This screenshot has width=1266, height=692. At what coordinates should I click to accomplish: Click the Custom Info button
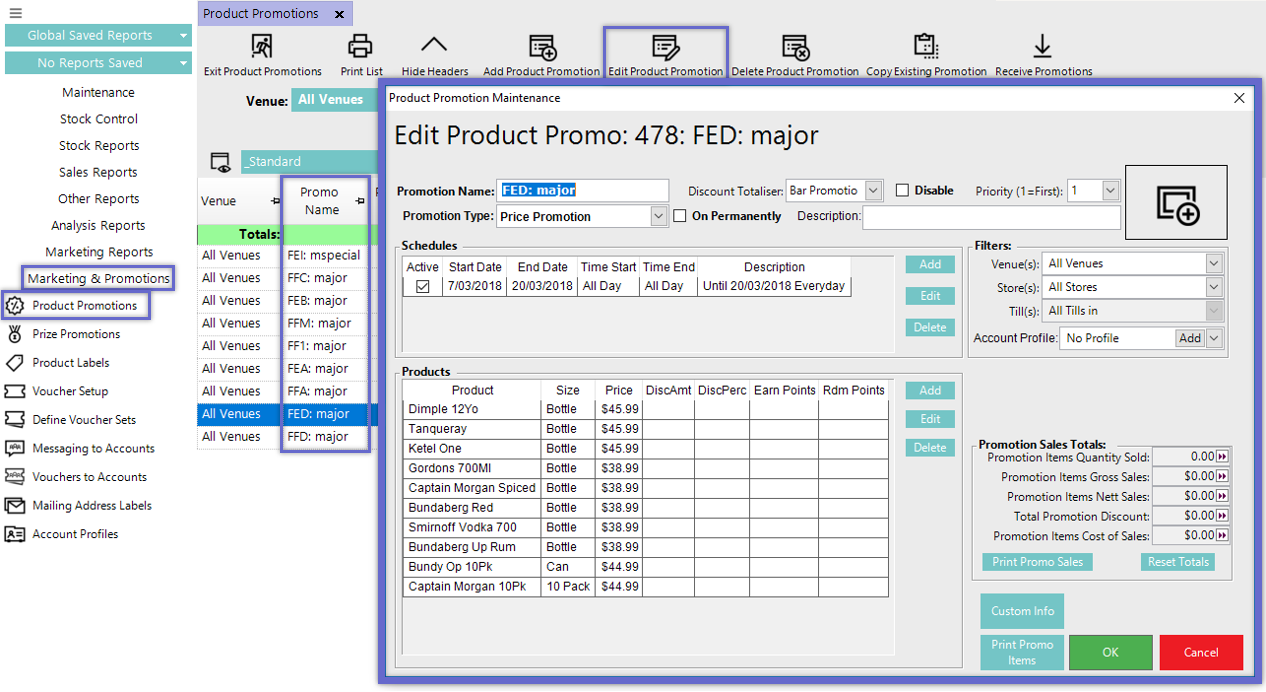coord(1022,611)
